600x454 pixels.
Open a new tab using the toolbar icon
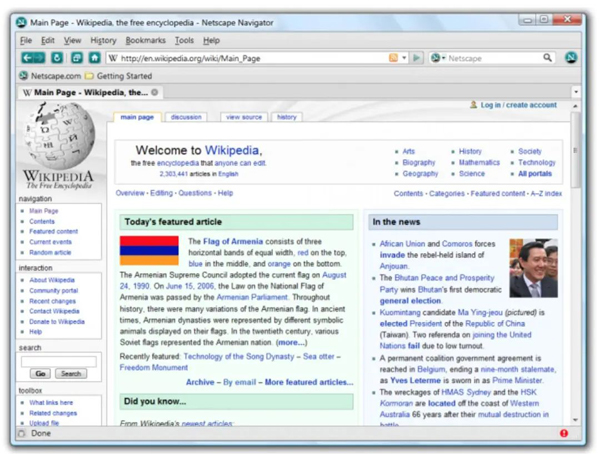pyautogui.click(x=77, y=58)
